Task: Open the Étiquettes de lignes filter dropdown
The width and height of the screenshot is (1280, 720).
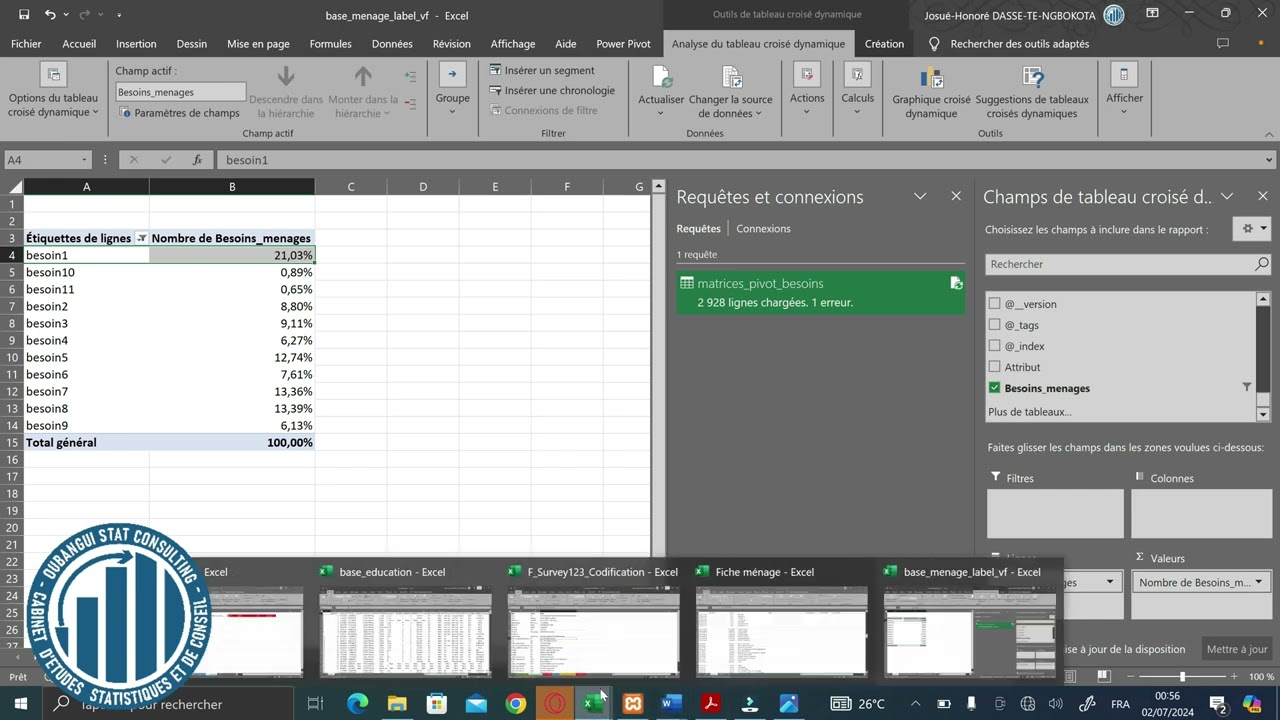Action: pyautogui.click(x=141, y=238)
